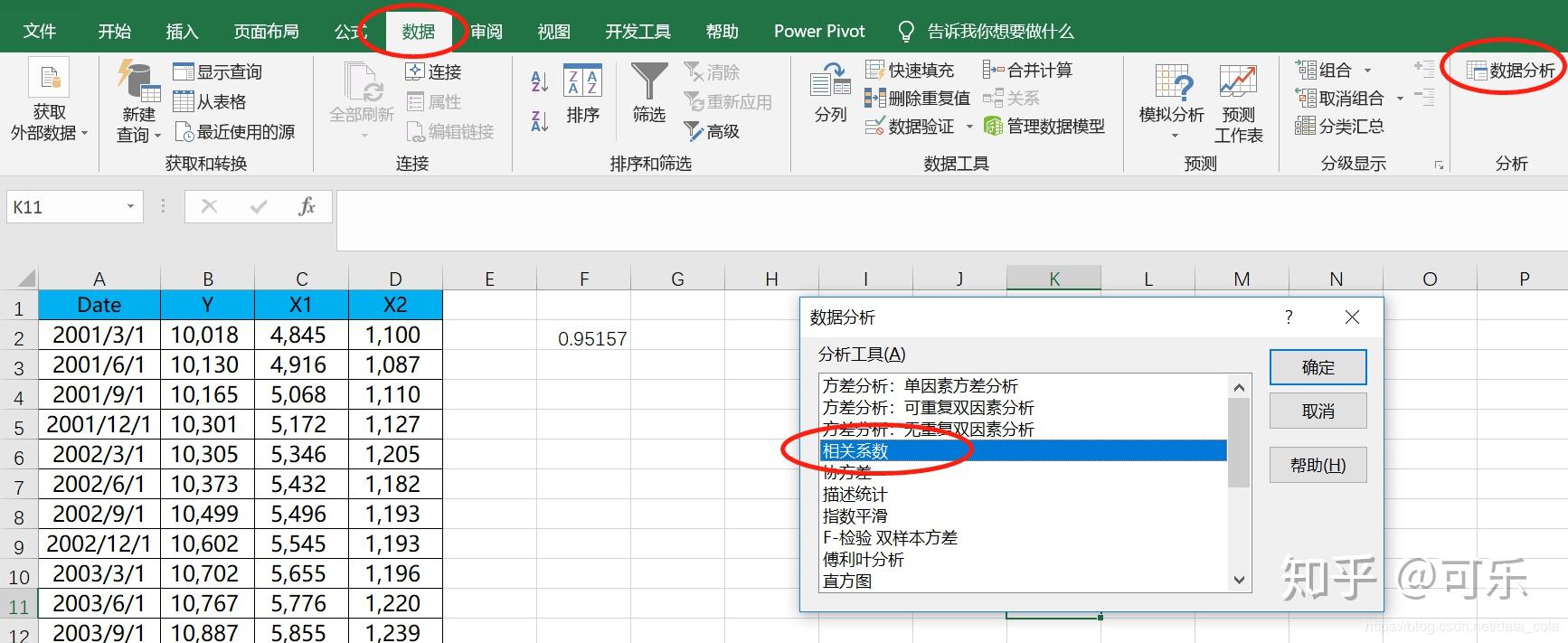Viewport: 1568px width, 643px height.
Task: Switch to the 数据 tab
Action: coord(418,32)
